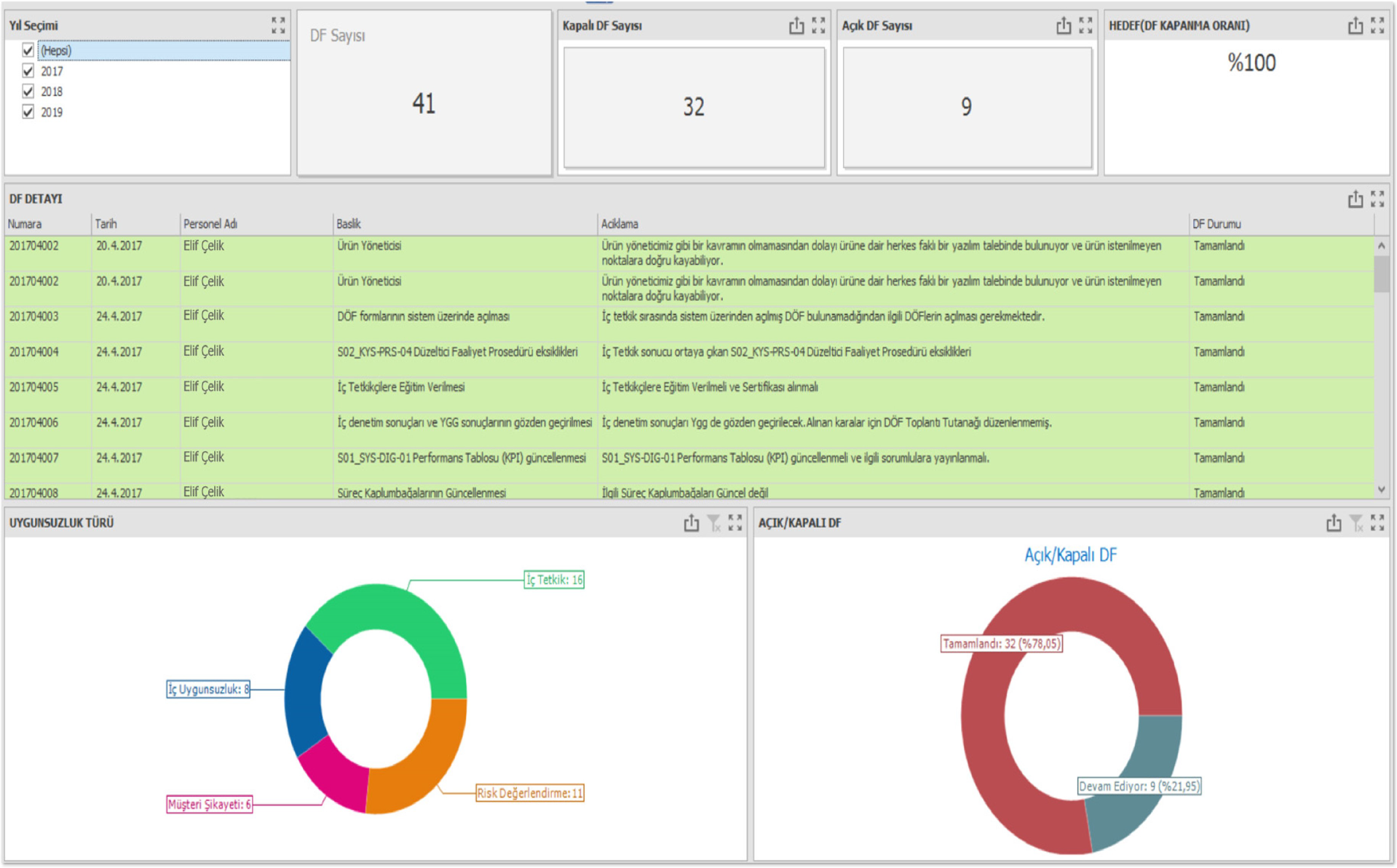Maximize the UYGUNSUZLUK TÜRÜ chart

click(x=735, y=523)
